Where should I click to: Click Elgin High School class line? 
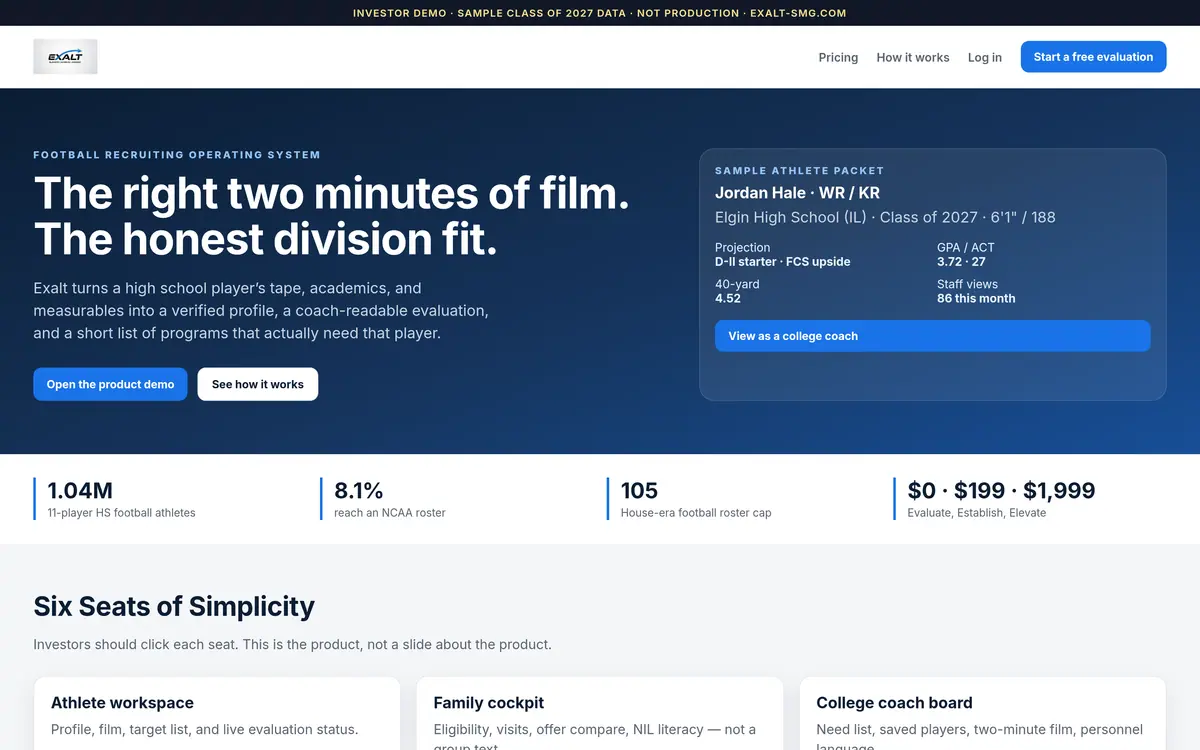(885, 217)
